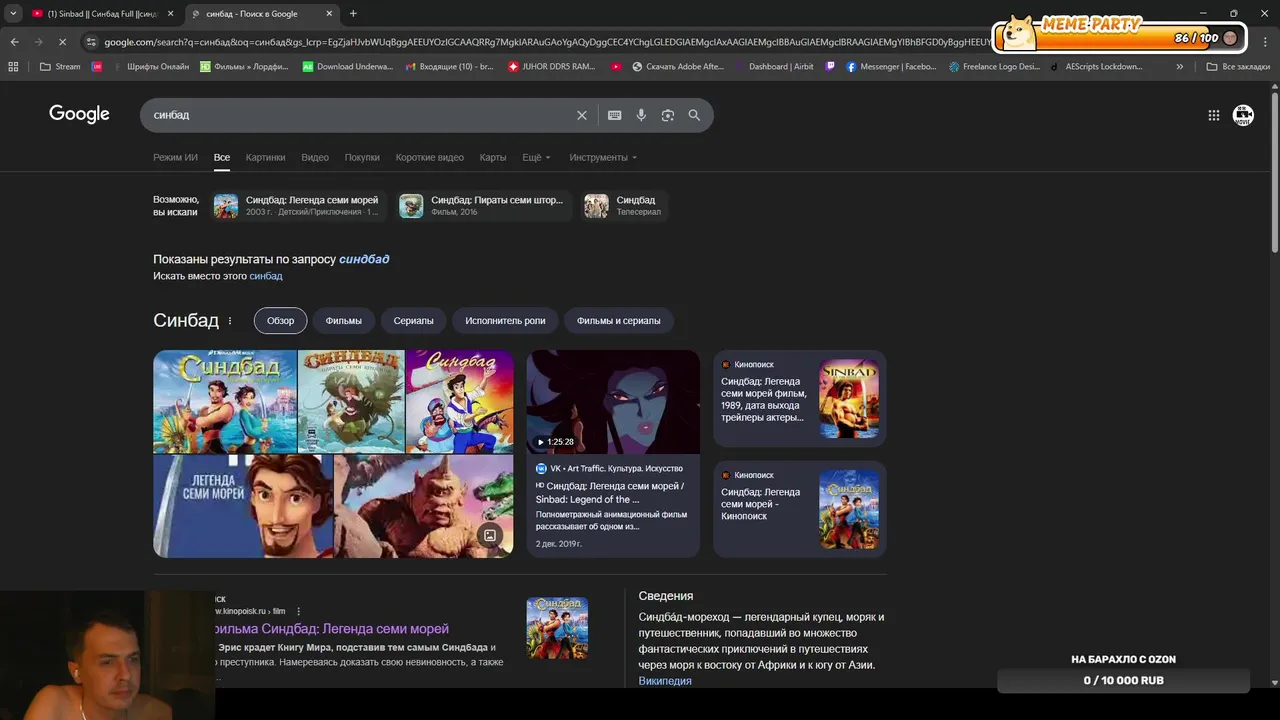Select the Фильмы filter chip
This screenshot has height=720, width=1280.
click(x=344, y=321)
